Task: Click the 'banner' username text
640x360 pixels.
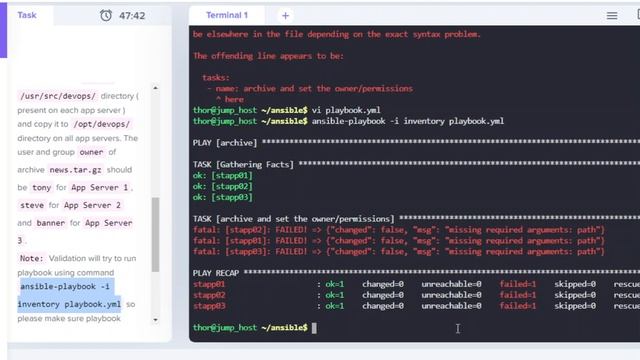Action: (x=51, y=223)
